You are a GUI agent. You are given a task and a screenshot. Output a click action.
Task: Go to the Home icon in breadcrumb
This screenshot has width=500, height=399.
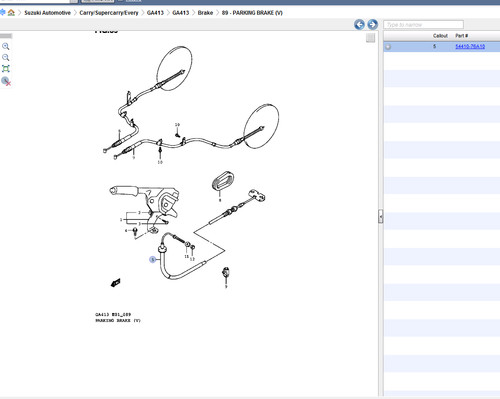[11, 13]
